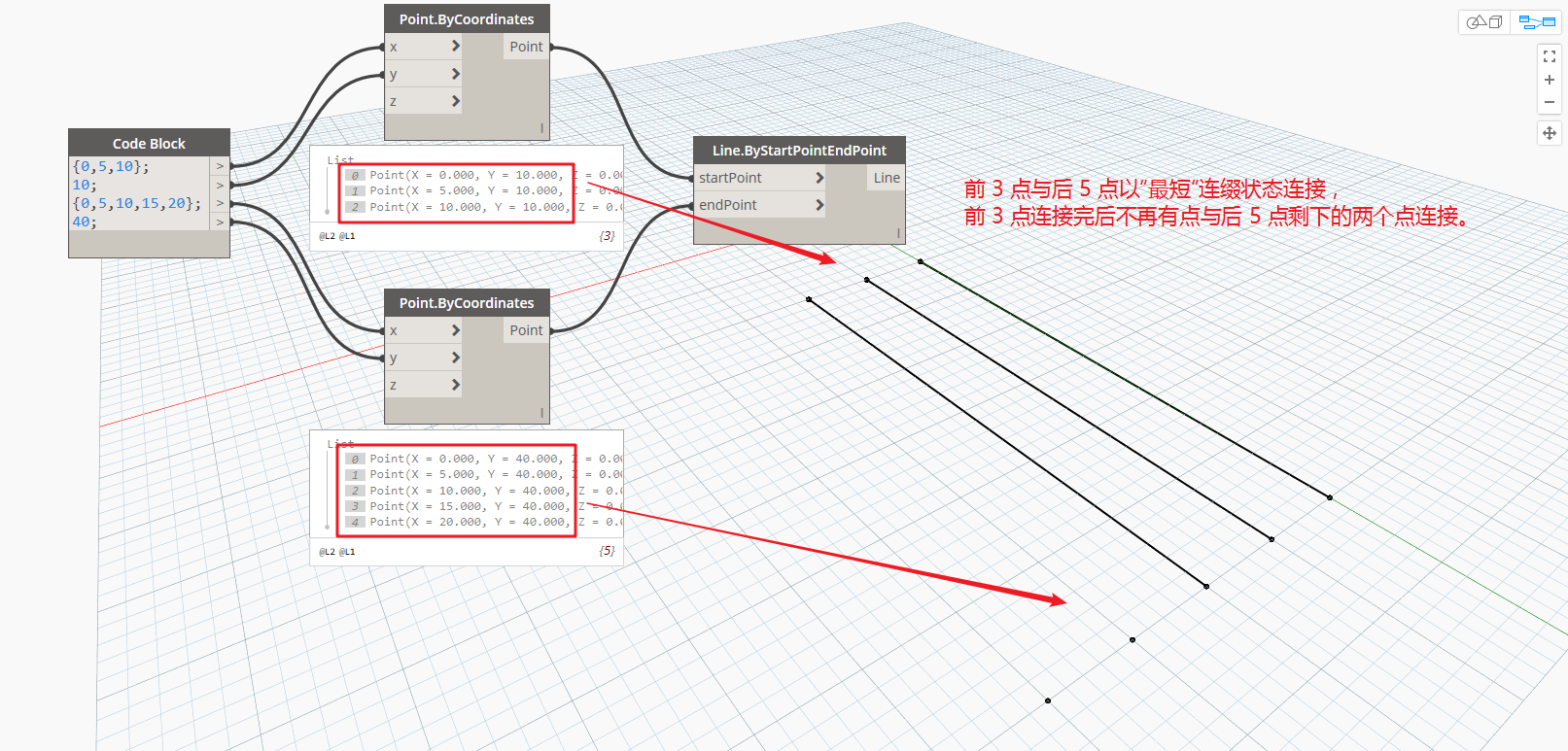Click {3} count in top preview
Screen dimensions: 1568x751
pos(607,236)
